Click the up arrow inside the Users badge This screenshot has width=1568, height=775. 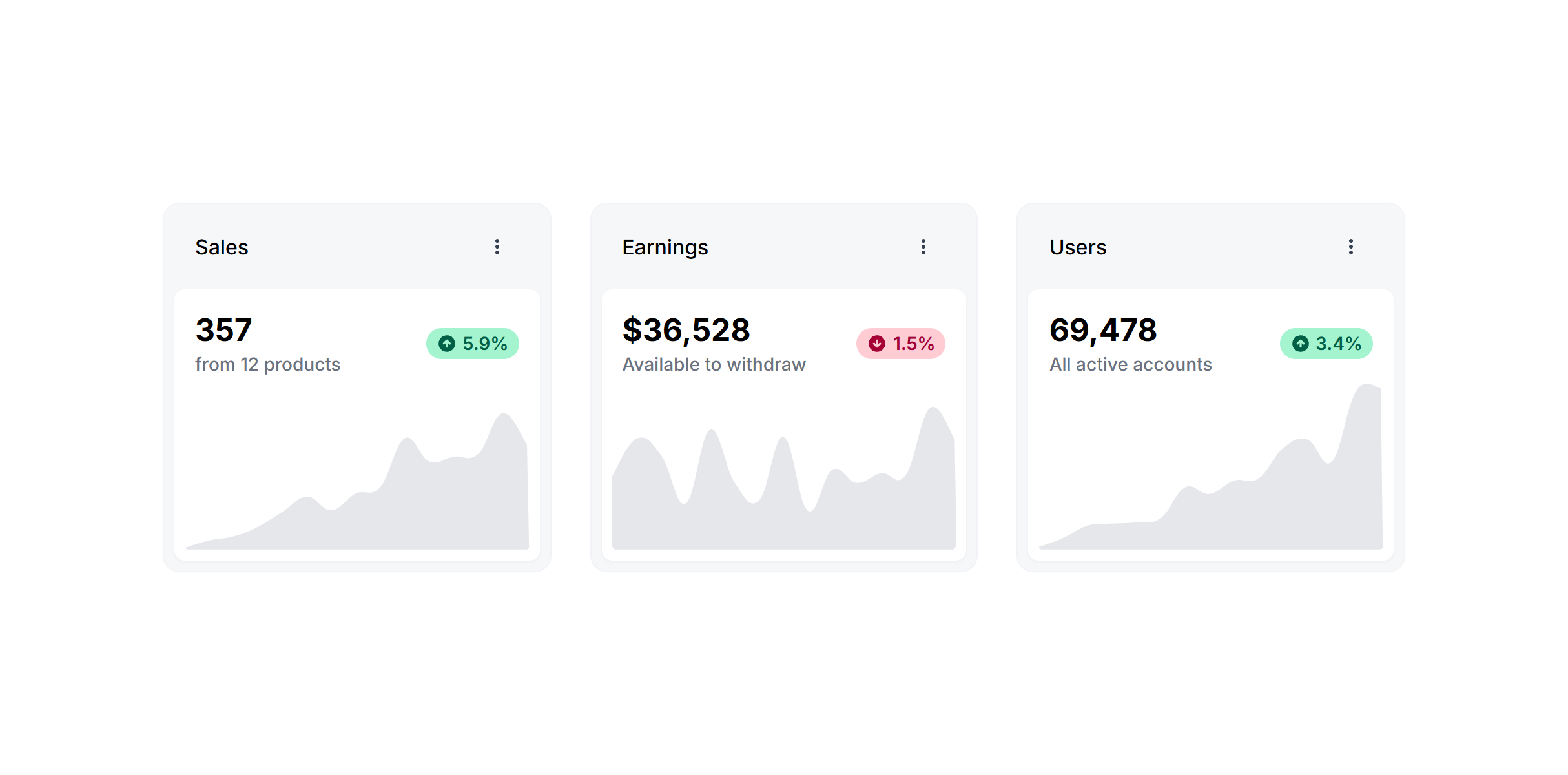click(x=1301, y=344)
